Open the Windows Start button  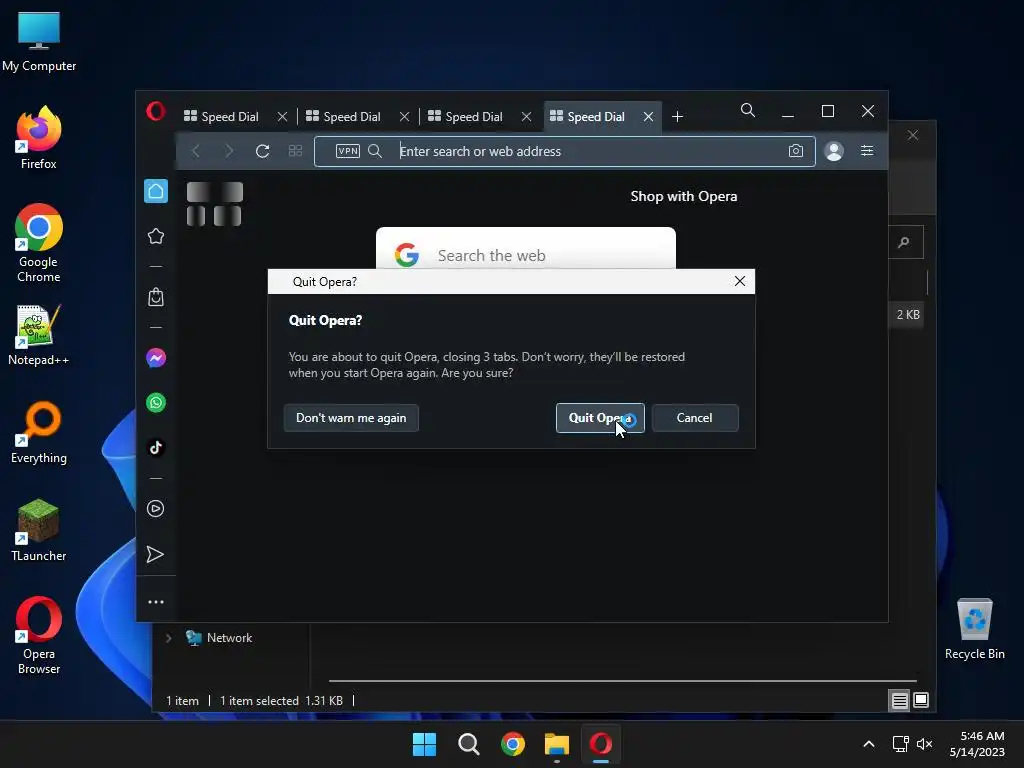[424, 744]
